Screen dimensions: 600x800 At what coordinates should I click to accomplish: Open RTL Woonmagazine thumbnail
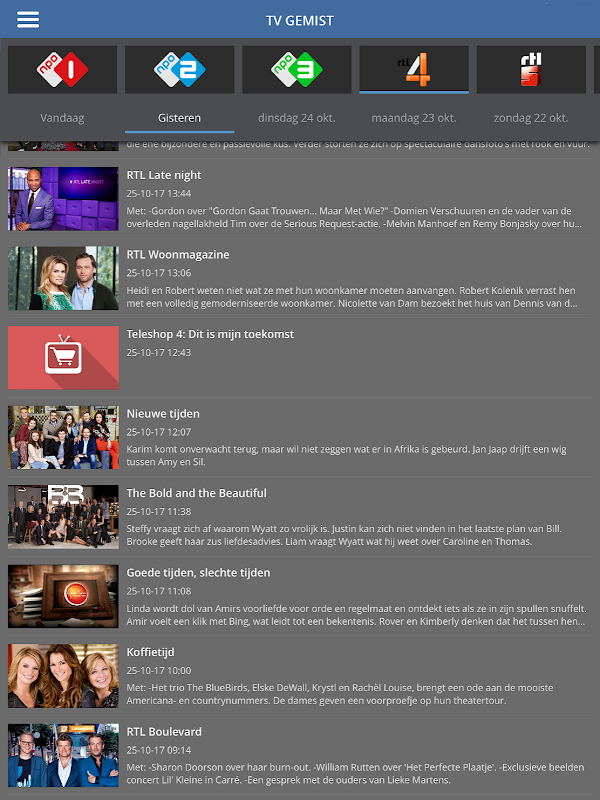click(x=63, y=278)
